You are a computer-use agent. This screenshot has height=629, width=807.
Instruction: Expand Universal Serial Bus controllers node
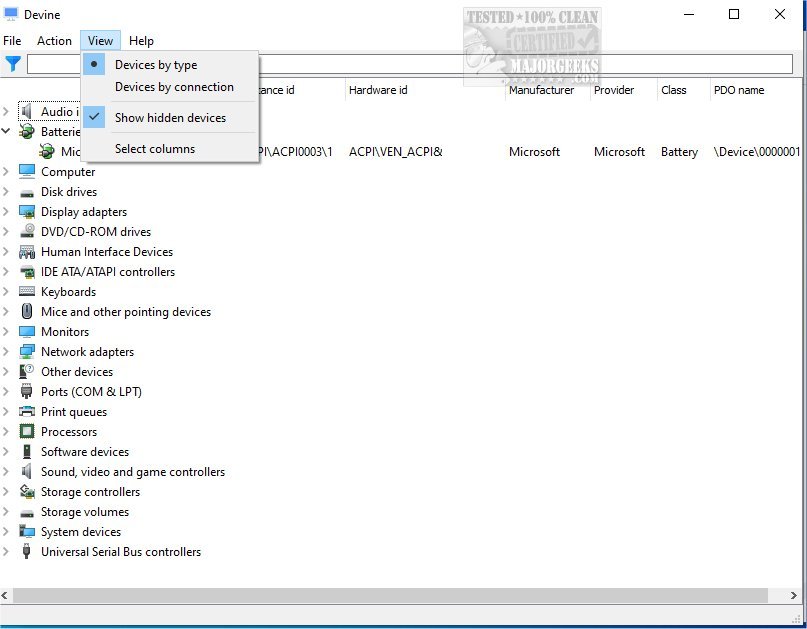point(6,551)
